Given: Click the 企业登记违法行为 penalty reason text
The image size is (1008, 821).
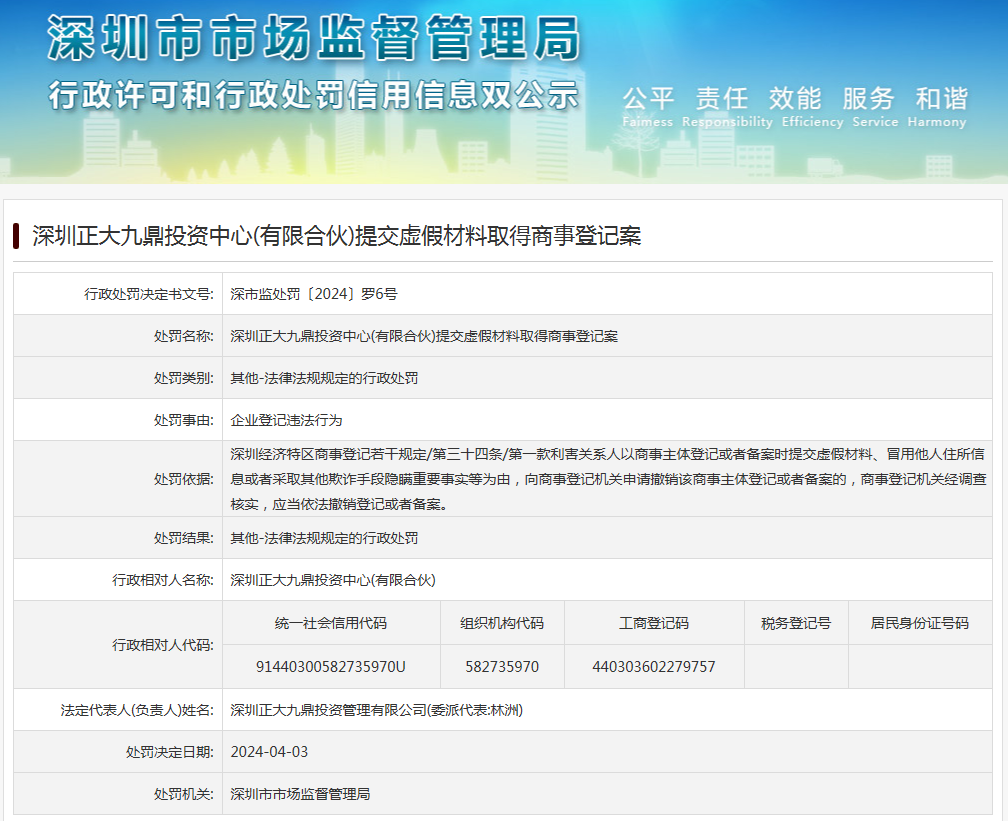Looking at the screenshot, I should coord(286,420).
